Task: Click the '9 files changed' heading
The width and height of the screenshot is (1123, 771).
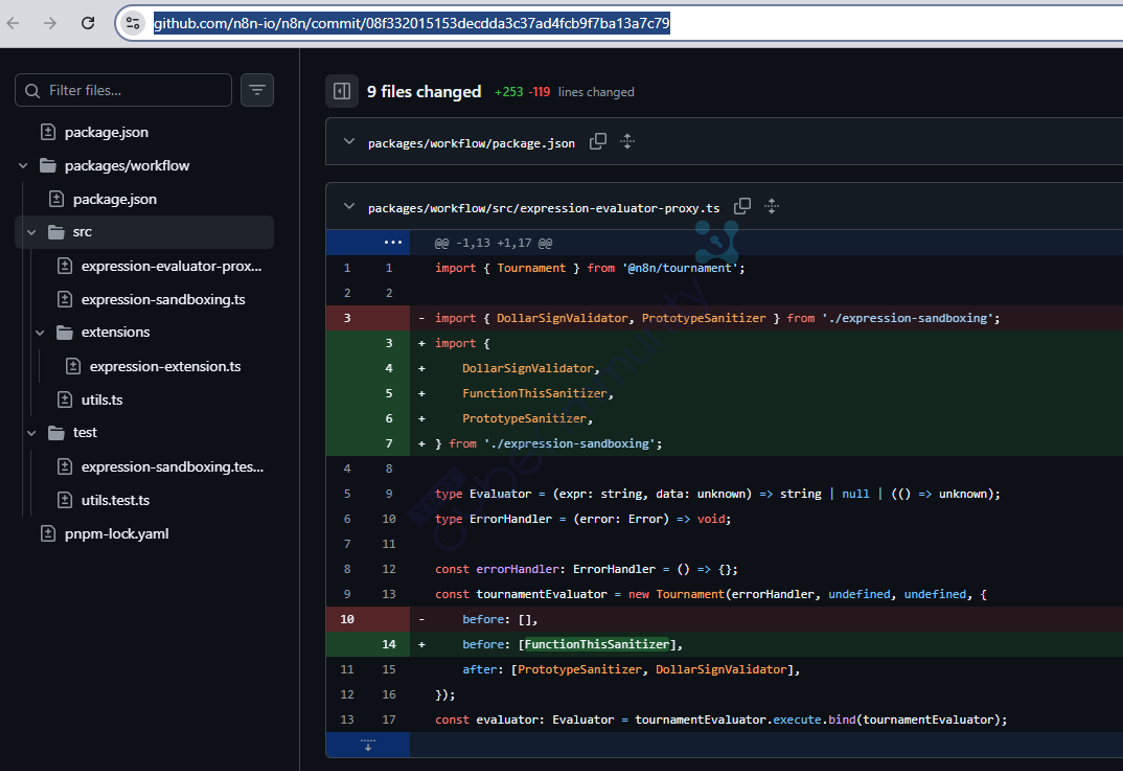Action: coord(424,92)
